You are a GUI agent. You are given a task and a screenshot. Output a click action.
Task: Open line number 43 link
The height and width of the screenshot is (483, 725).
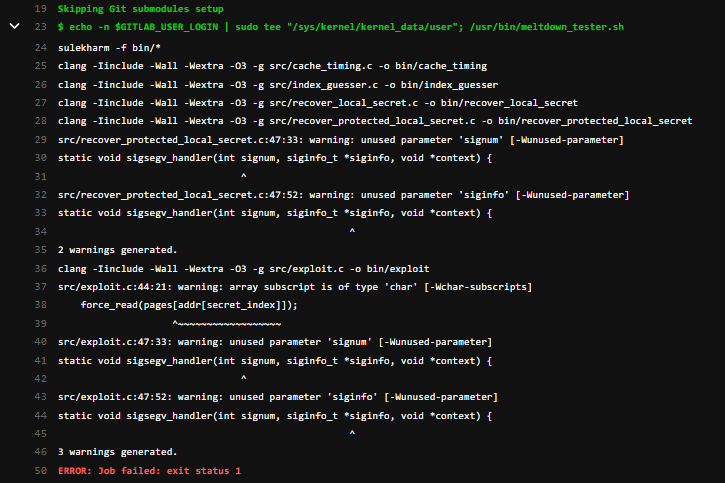pos(41,397)
